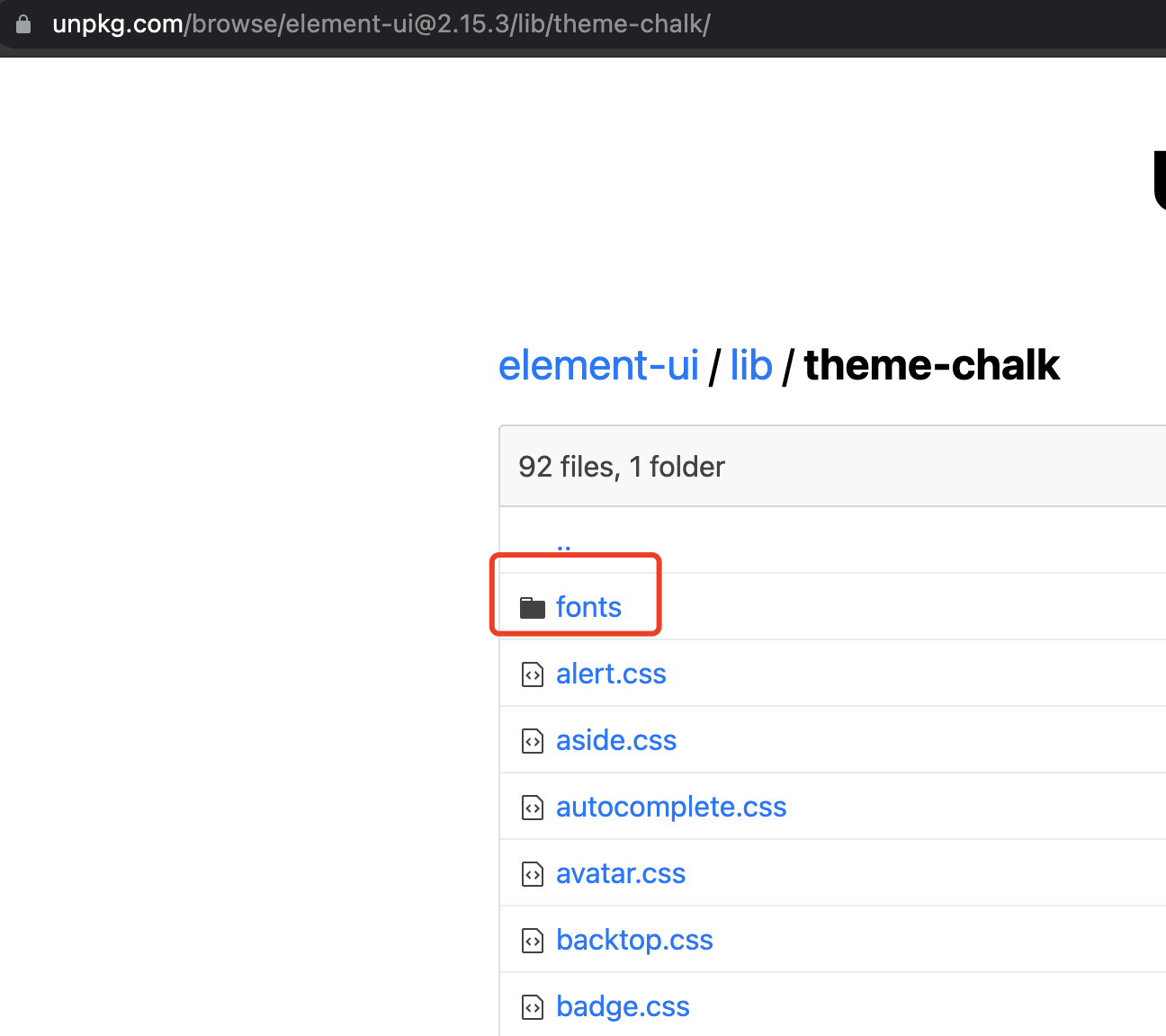The width and height of the screenshot is (1166, 1036).
Task: Click the code file icon next to autocomplete.css
Action: click(x=533, y=808)
